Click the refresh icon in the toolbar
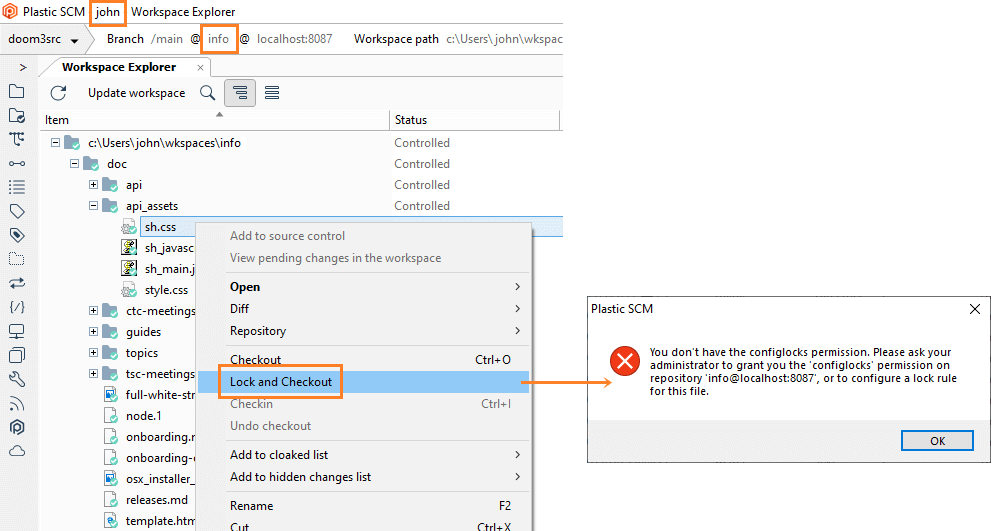The width and height of the screenshot is (995, 531). [x=58, y=93]
